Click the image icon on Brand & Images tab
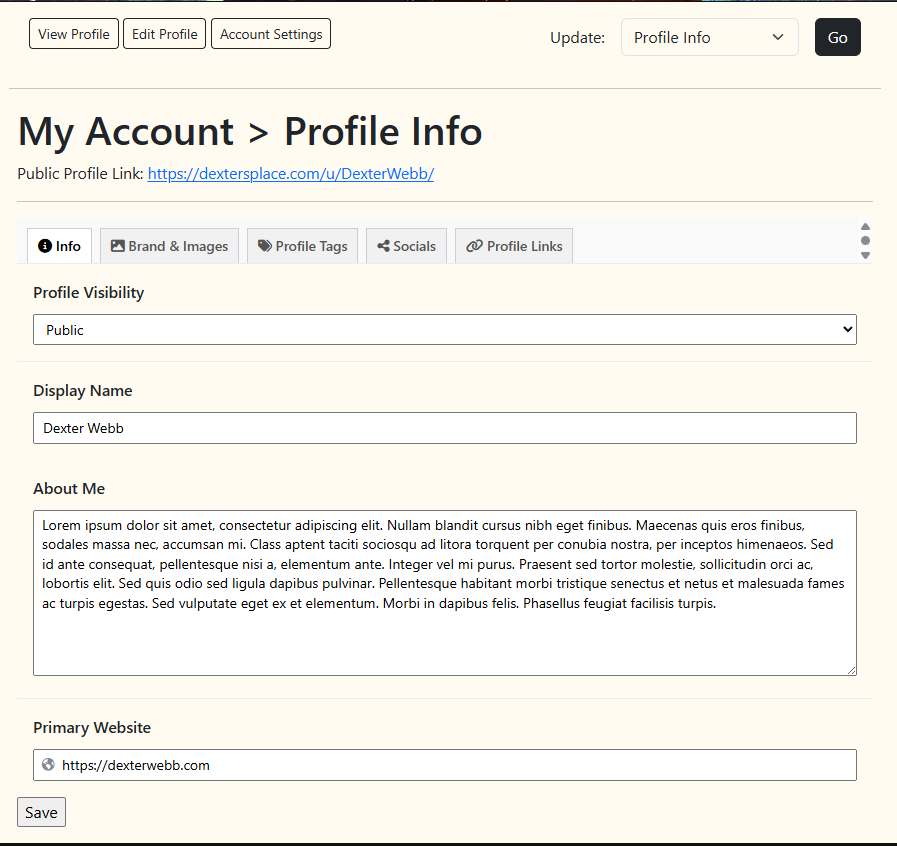897x846 pixels. coord(118,246)
